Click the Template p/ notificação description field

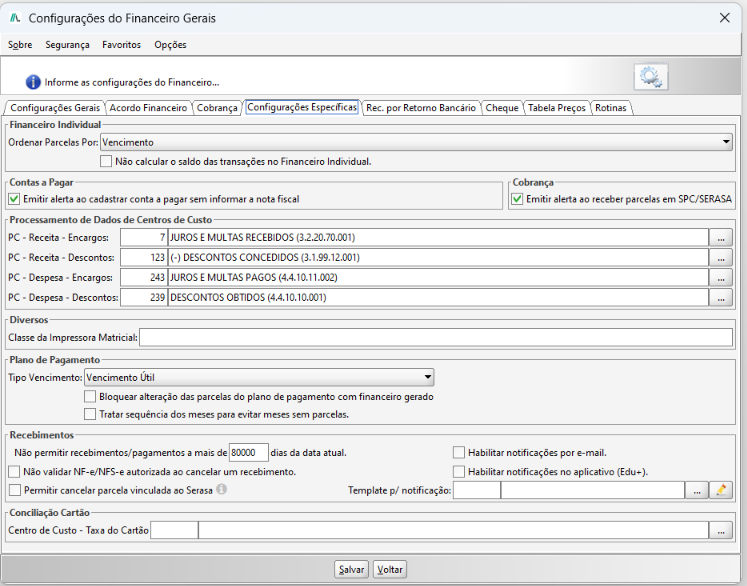593,490
